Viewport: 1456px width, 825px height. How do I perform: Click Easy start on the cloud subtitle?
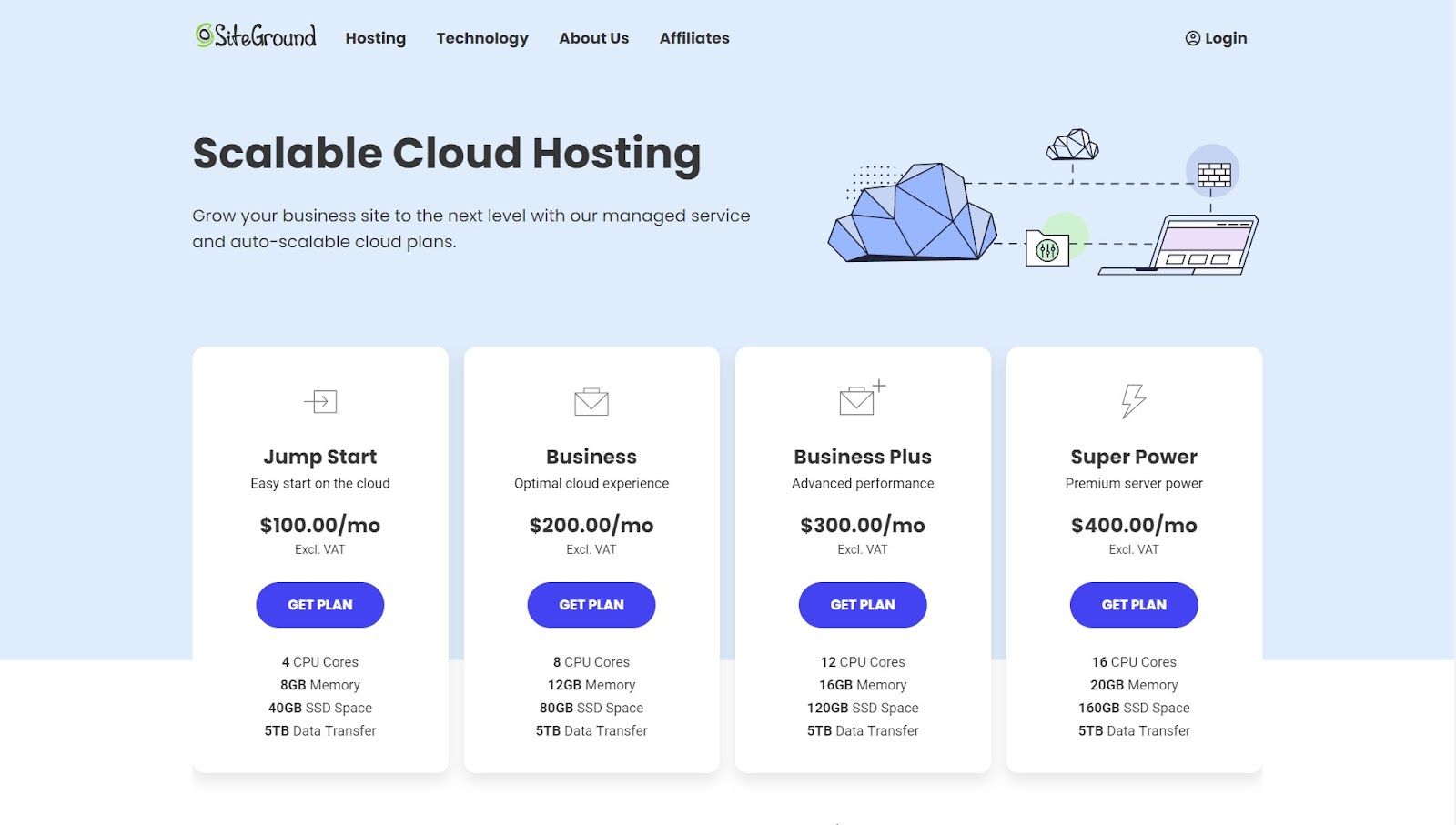pos(320,483)
